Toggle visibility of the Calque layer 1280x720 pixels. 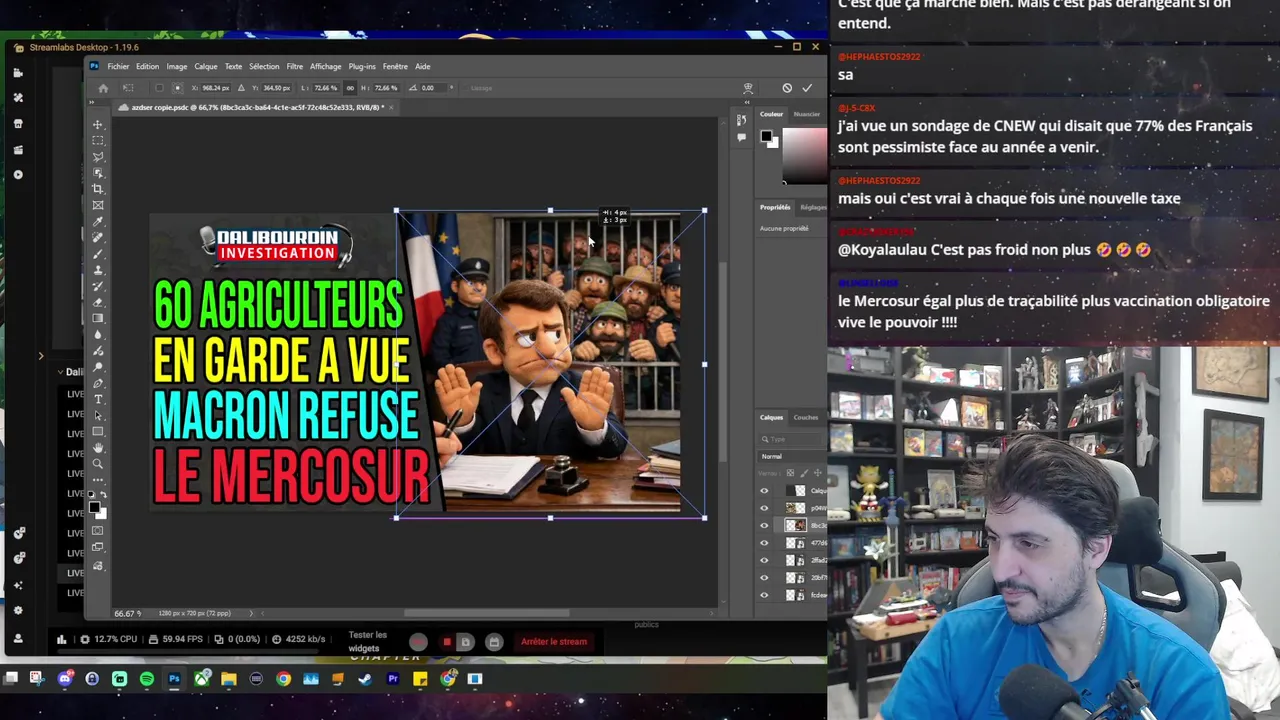click(764, 491)
